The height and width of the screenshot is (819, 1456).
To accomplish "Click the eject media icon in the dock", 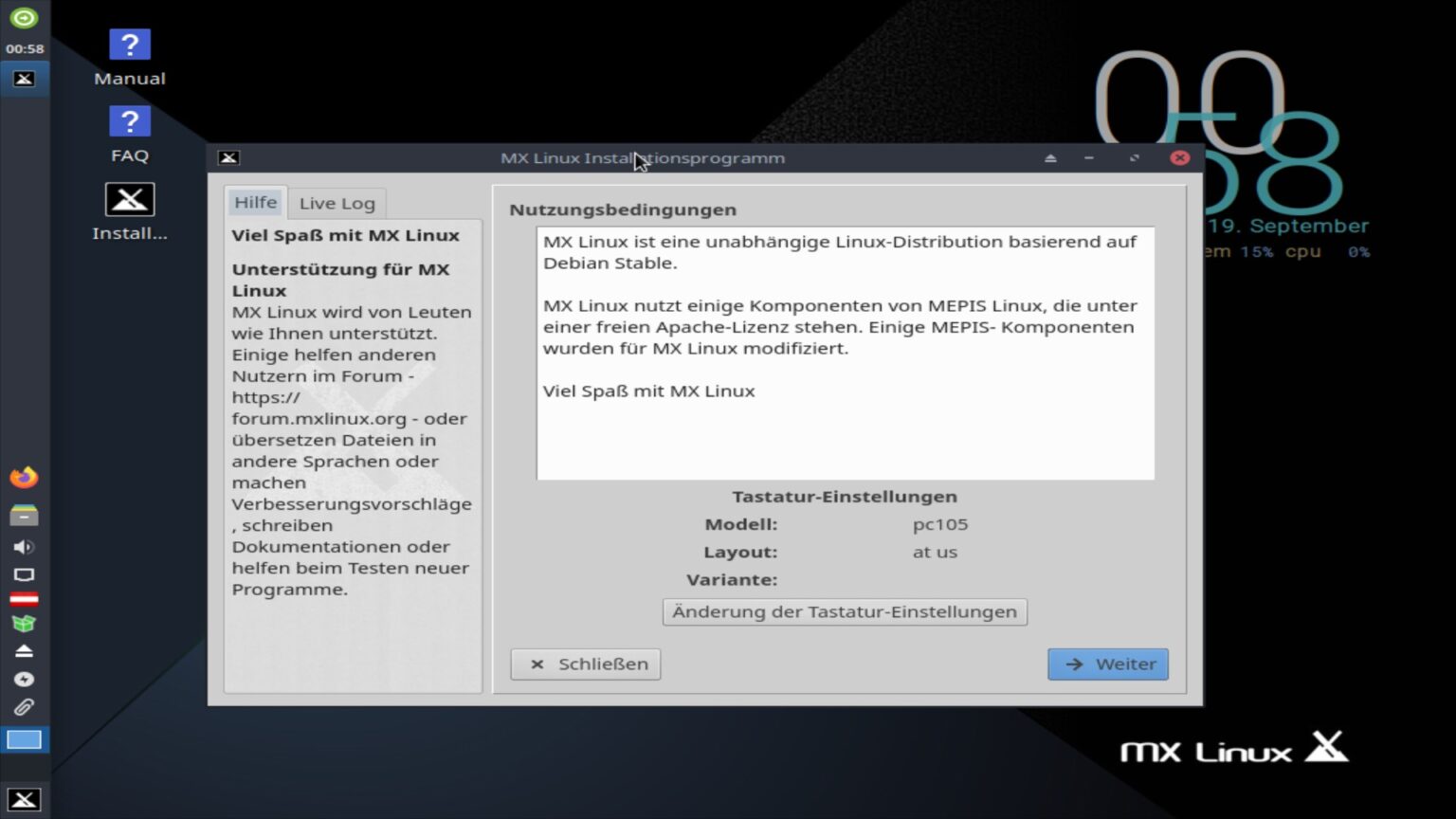I will pos(24,650).
